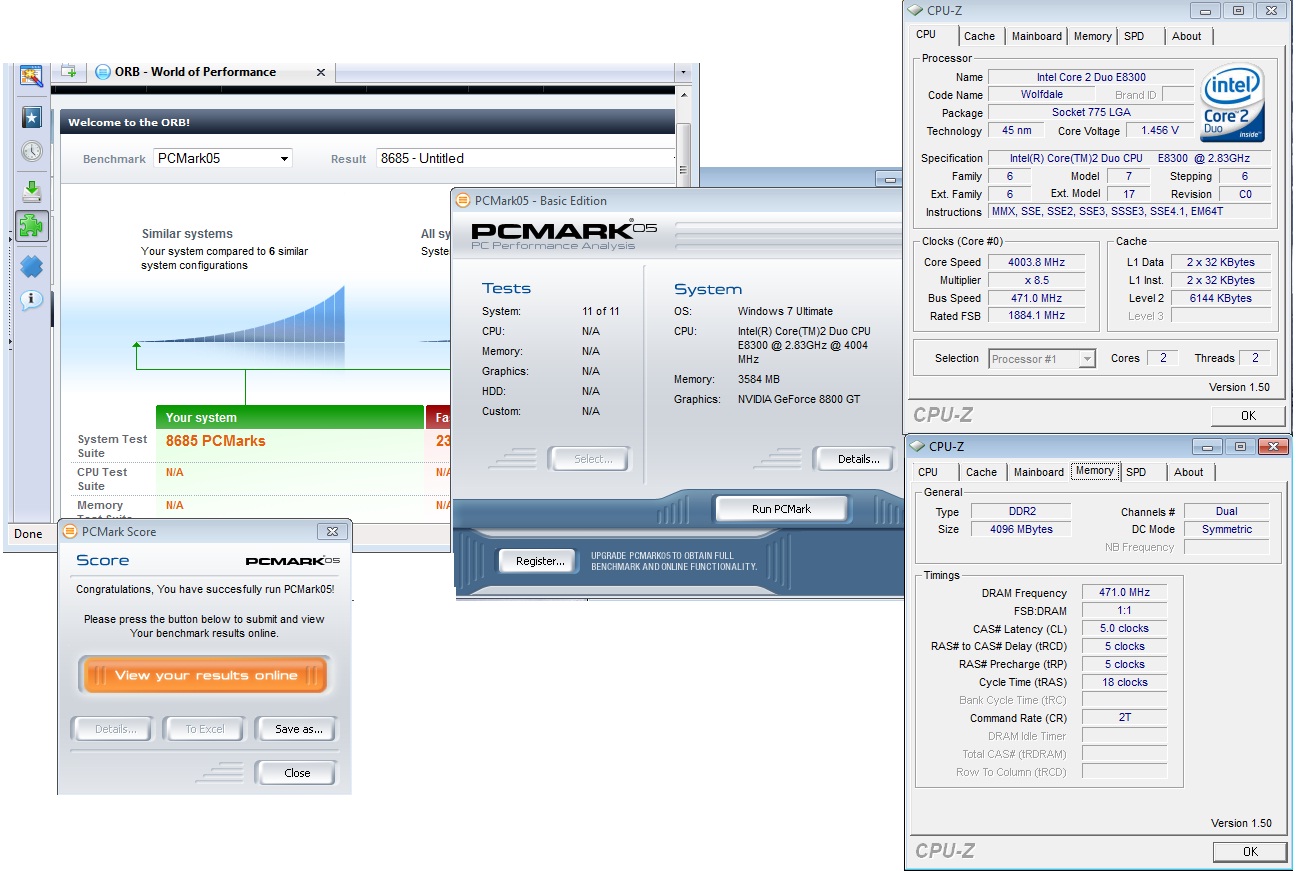The height and width of the screenshot is (871, 1296).
Task: Click the Done status bar text
Action: [28, 534]
